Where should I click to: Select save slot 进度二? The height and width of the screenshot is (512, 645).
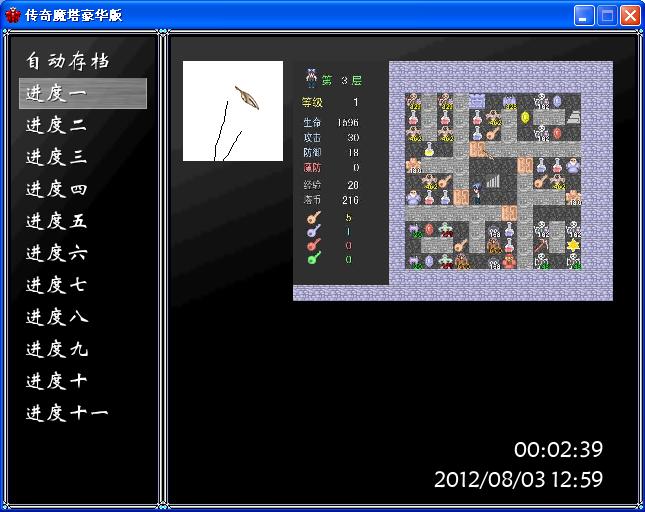pos(83,125)
